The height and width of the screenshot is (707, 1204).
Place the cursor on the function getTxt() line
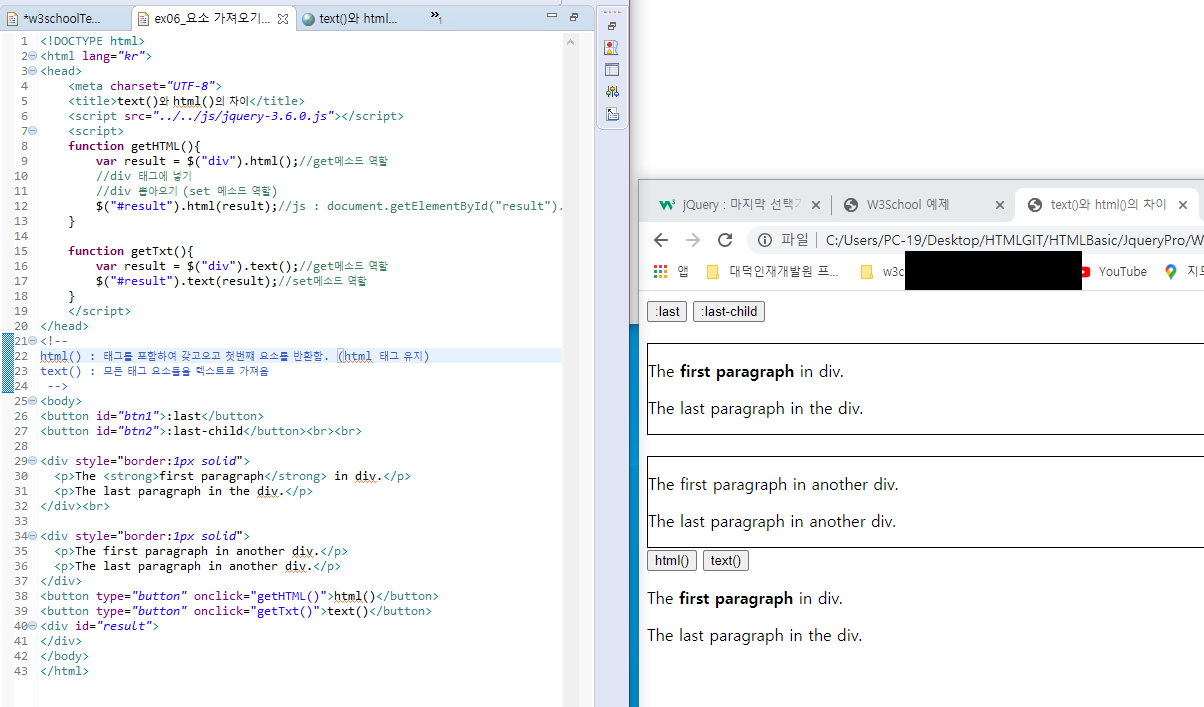[x=131, y=251]
